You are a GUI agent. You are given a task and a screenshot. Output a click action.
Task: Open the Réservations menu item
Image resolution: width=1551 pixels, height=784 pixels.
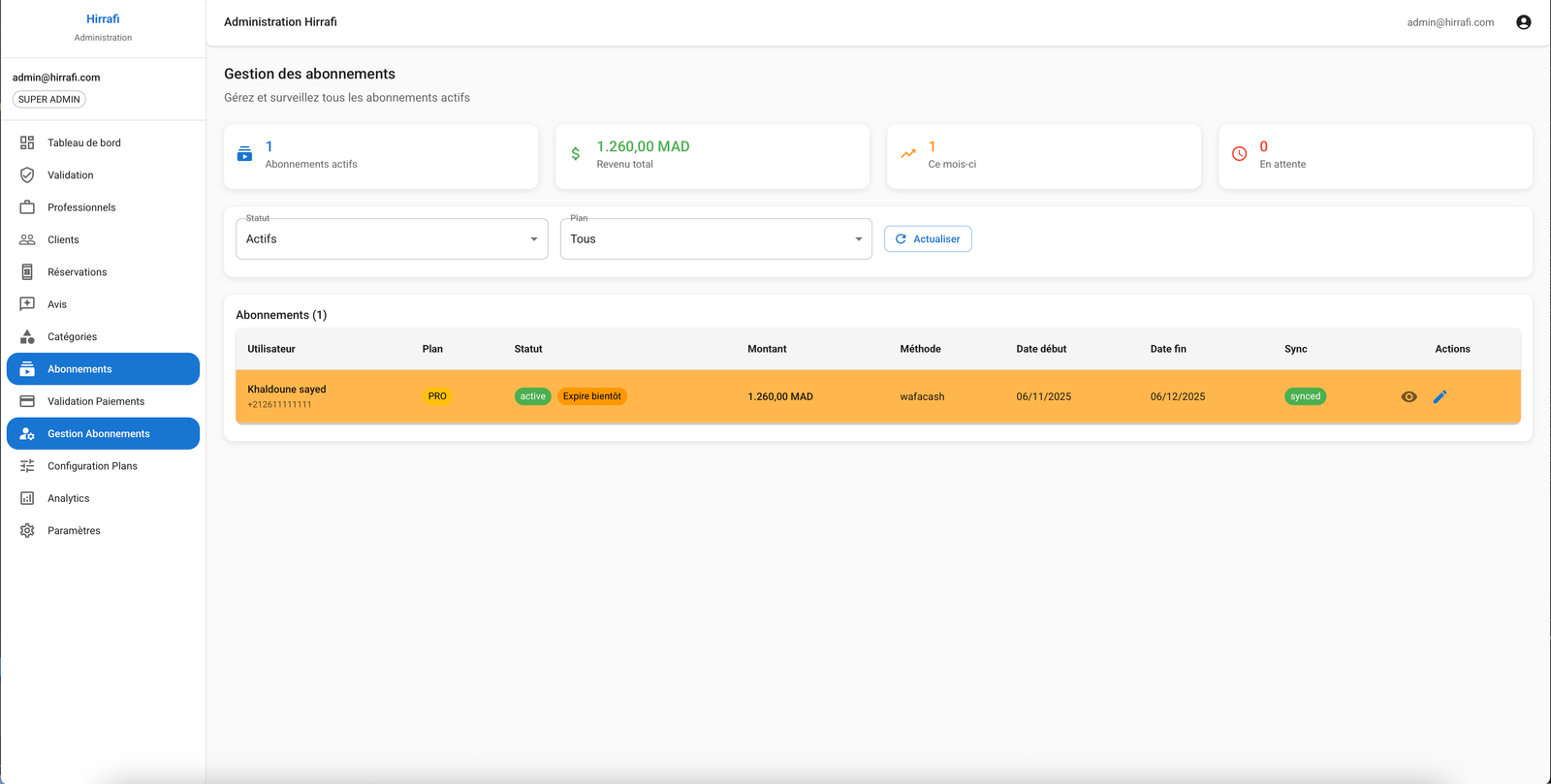(x=103, y=272)
